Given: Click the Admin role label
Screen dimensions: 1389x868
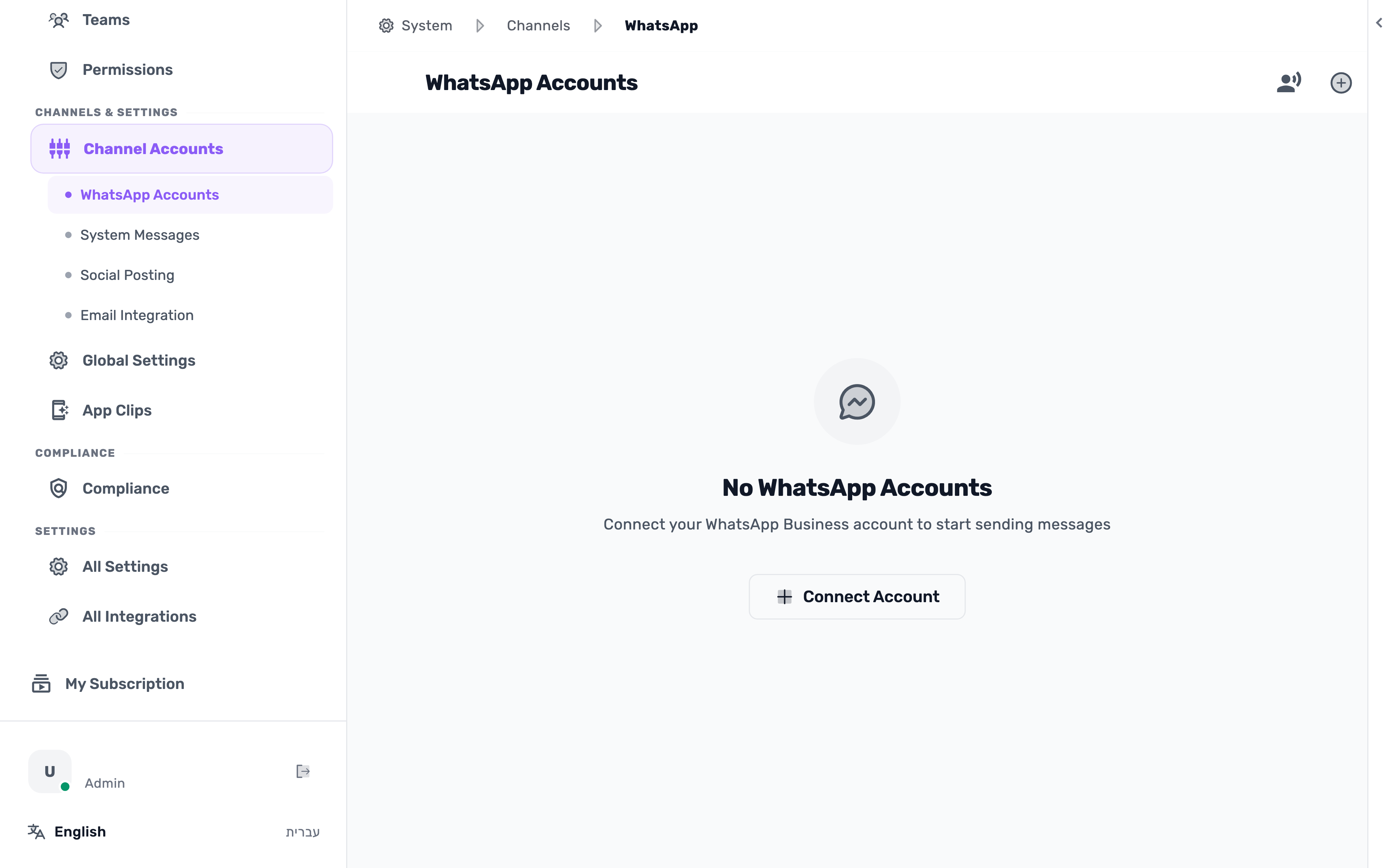Looking at the screenshot, I should pyautogui.click(x=105, y=783).
